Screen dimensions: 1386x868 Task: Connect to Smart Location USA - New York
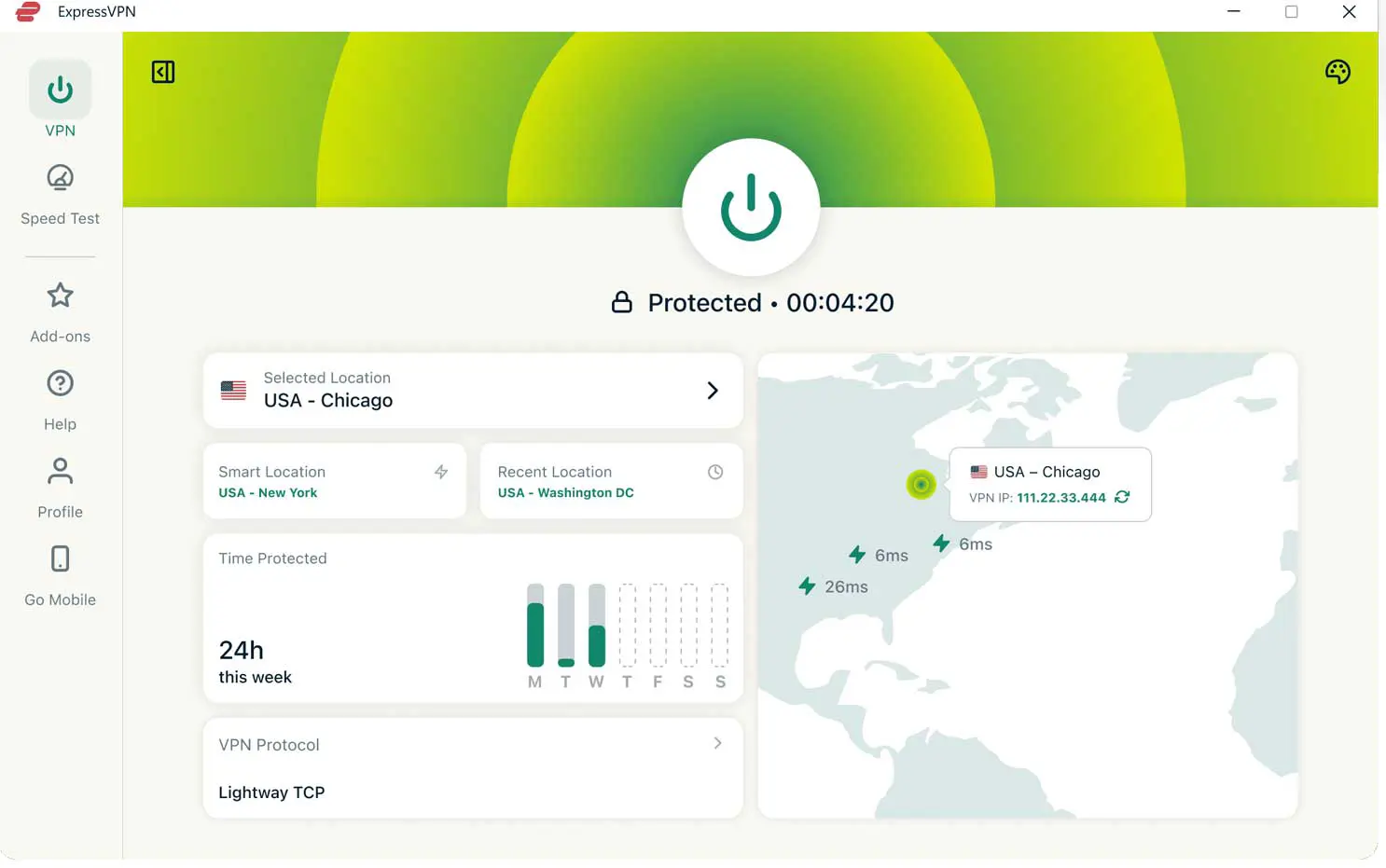(335, 481)
